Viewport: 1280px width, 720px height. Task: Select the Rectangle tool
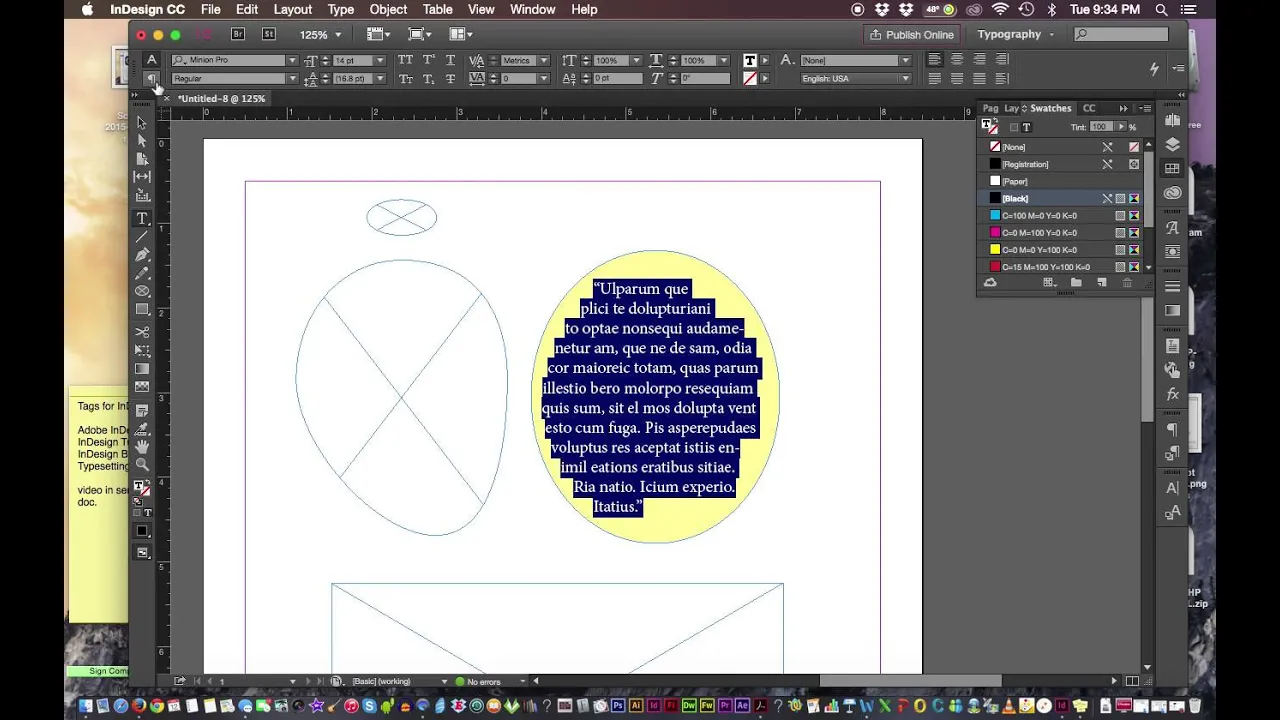142,310
